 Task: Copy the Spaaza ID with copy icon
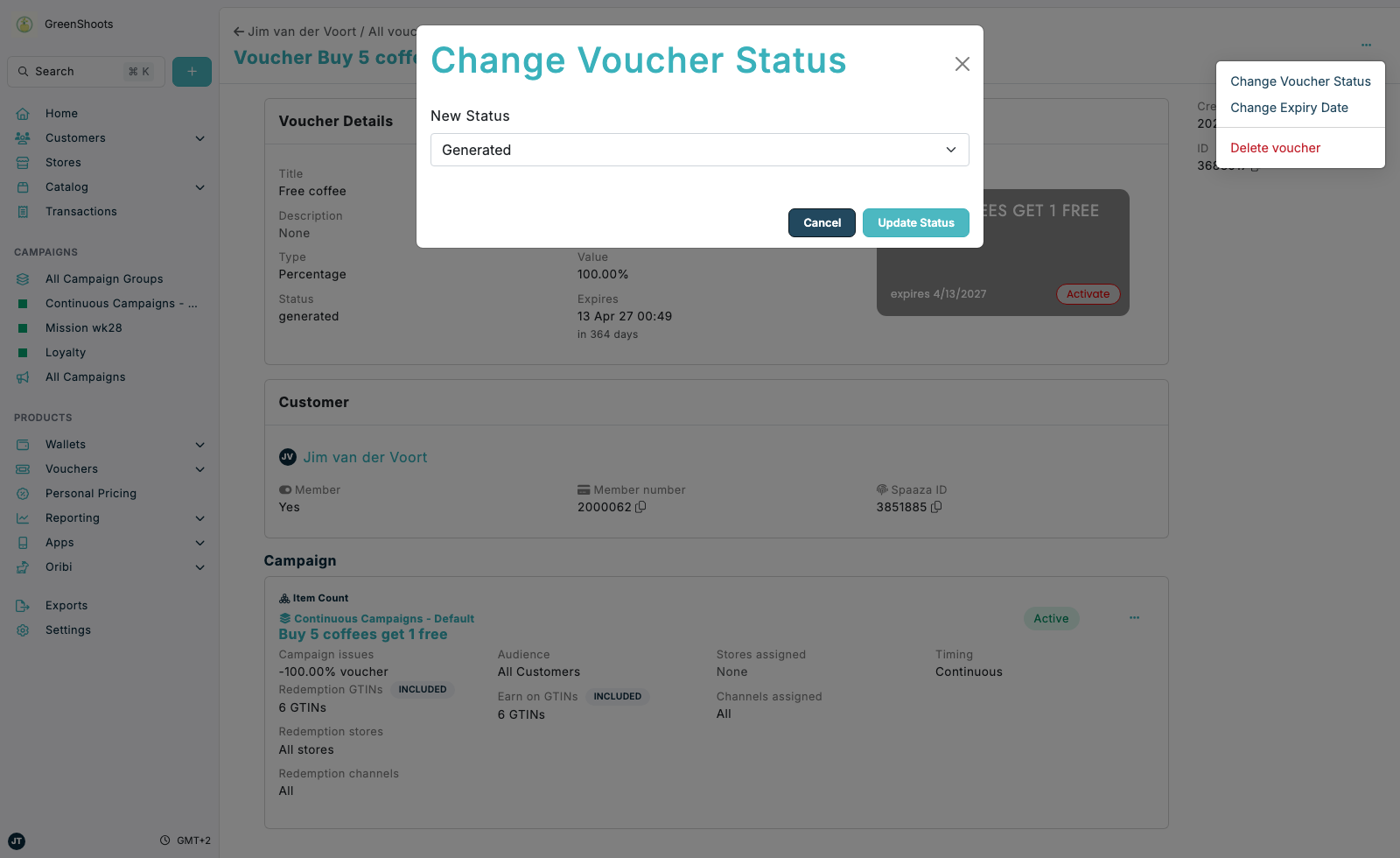click(x=936, y=507)
